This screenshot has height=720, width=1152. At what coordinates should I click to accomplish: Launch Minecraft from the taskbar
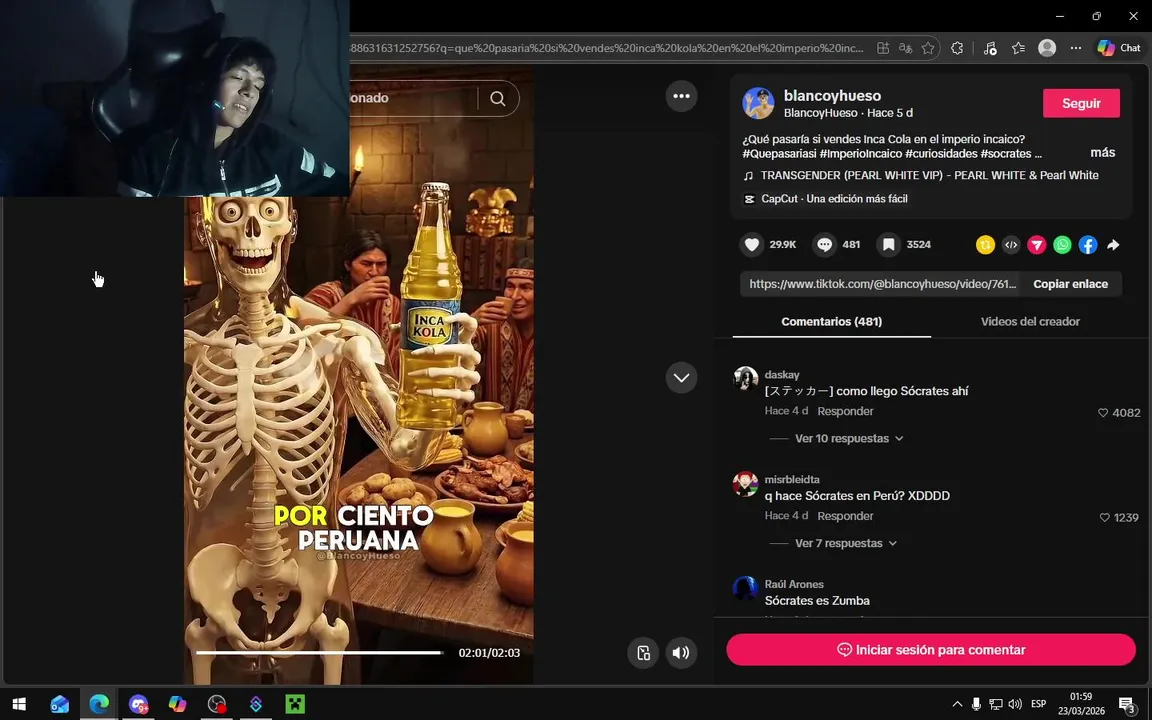click(x=295, y=705)
